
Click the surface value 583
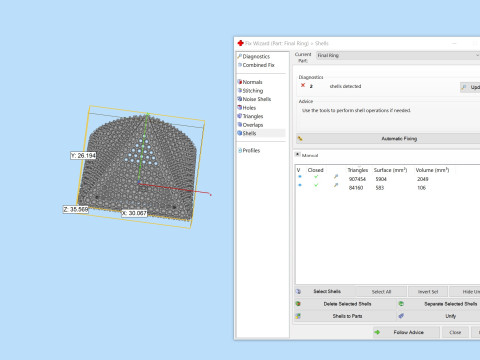click(380, 188)
